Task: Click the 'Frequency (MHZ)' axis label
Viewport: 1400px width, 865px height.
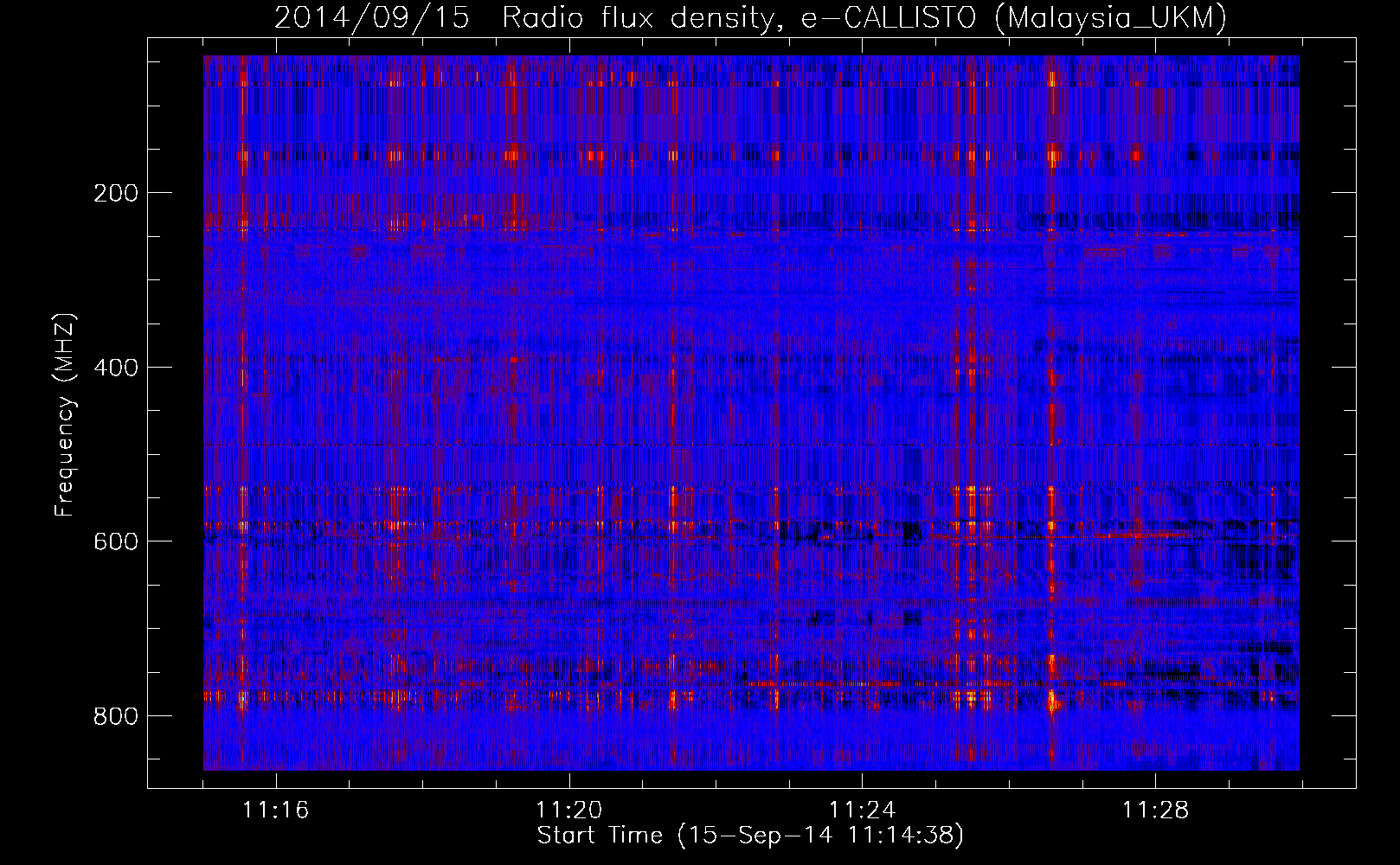Action: [65, 414]
